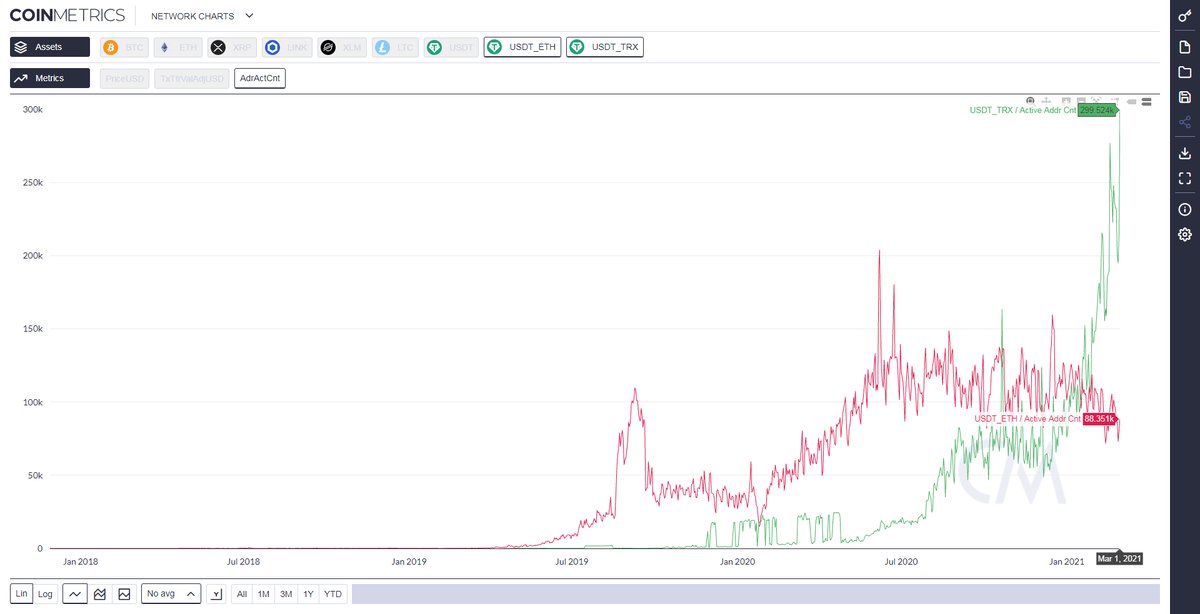
Task: Toggle the LINK asset chip
Action: click(288, 47)
